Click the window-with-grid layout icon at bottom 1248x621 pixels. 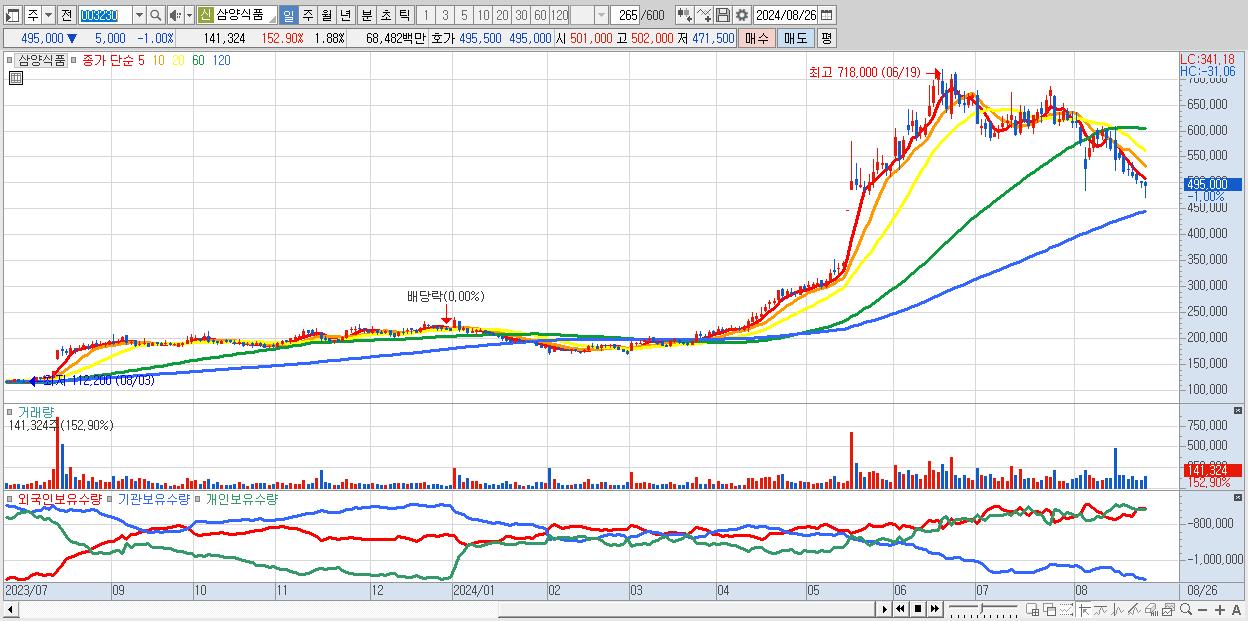click(1033, 609)
